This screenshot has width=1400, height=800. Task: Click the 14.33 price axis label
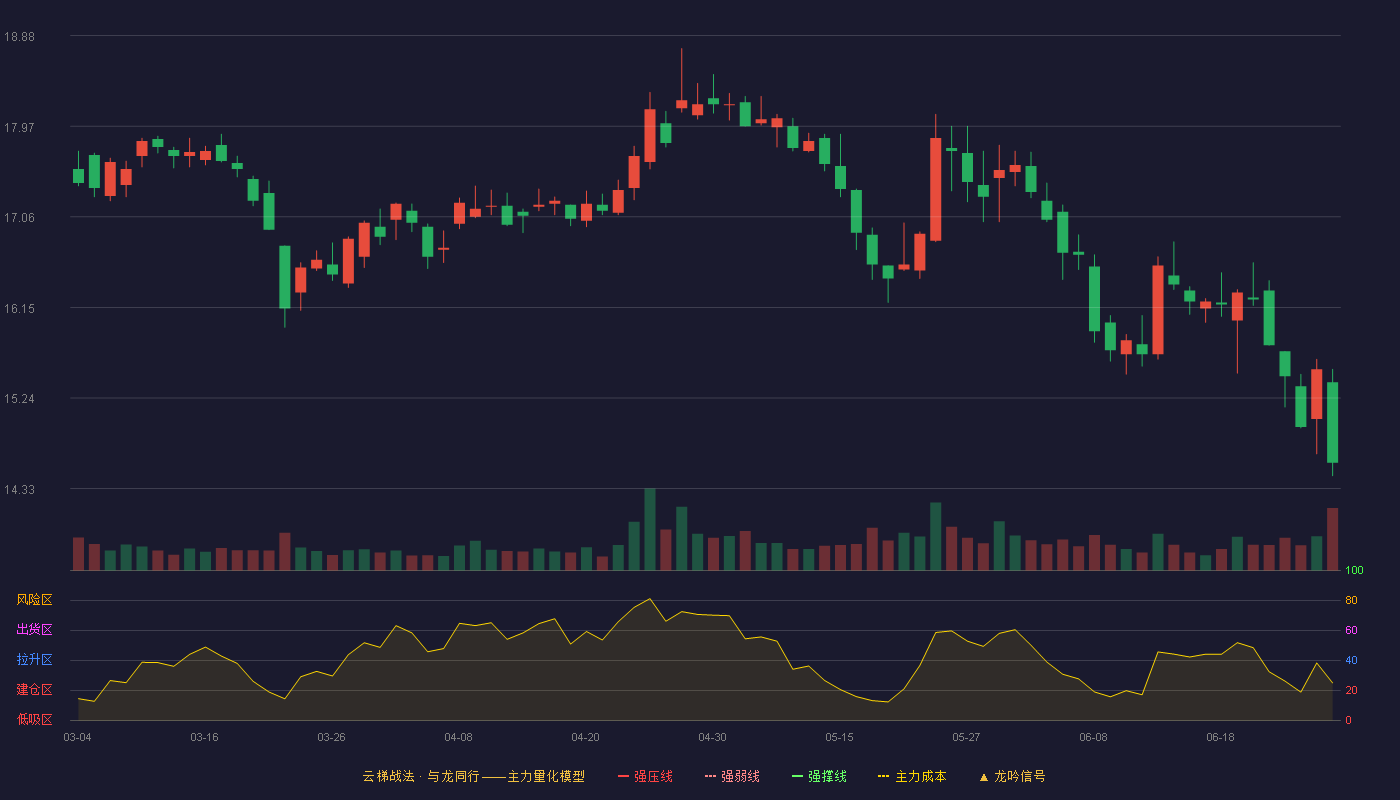pos(19,490)
